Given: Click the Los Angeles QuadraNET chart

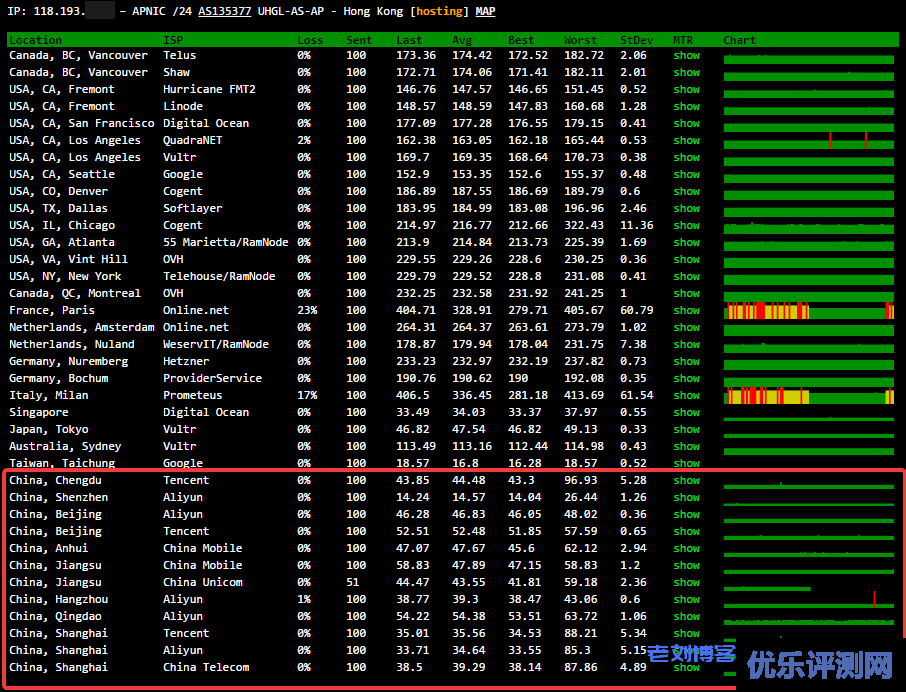Looking at the screenshot, I should pos(808,141).
